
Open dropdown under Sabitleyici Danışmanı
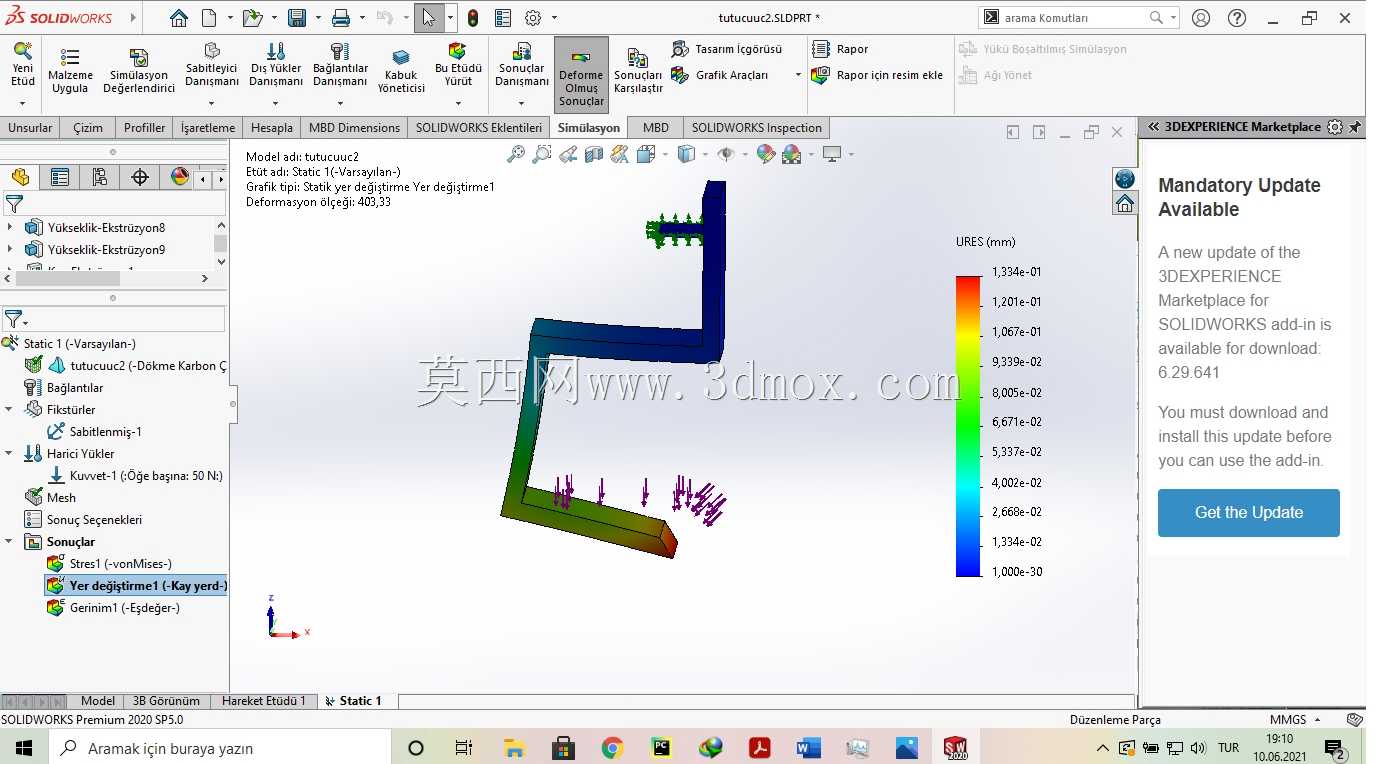pyautogui.click(x=212, y=103)
